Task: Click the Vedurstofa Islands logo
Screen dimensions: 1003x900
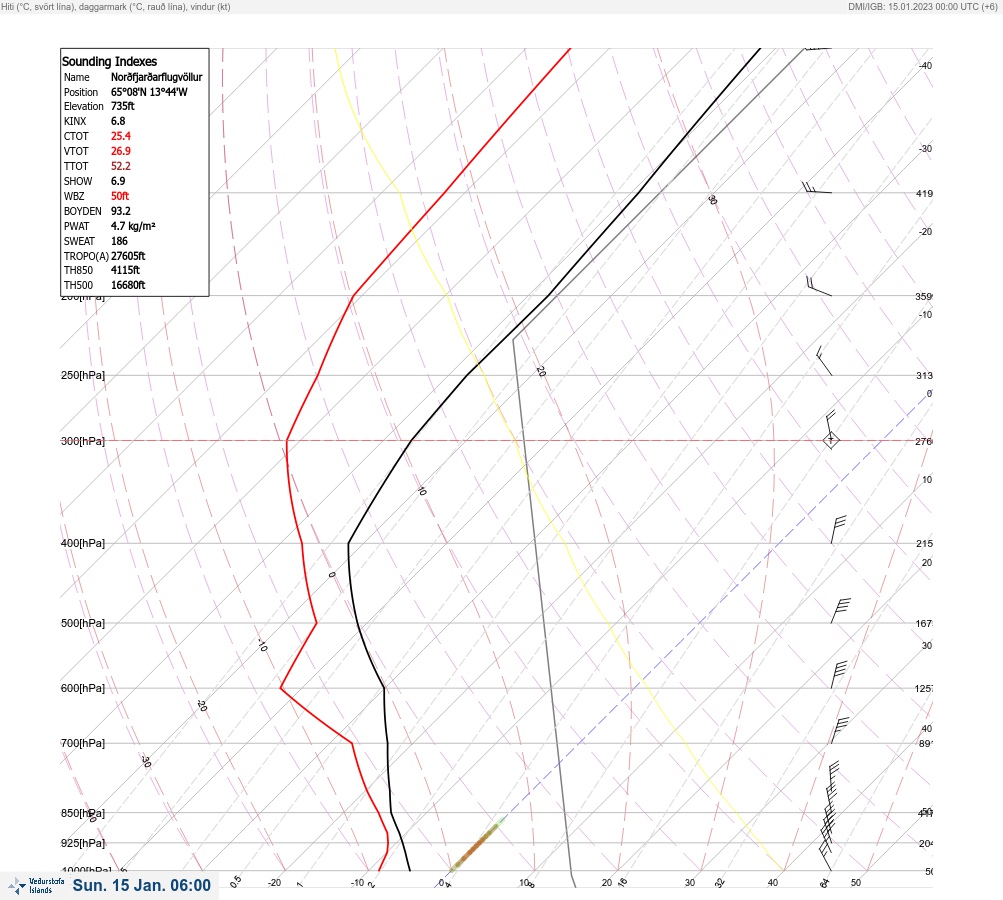Action: coord(36,886)
